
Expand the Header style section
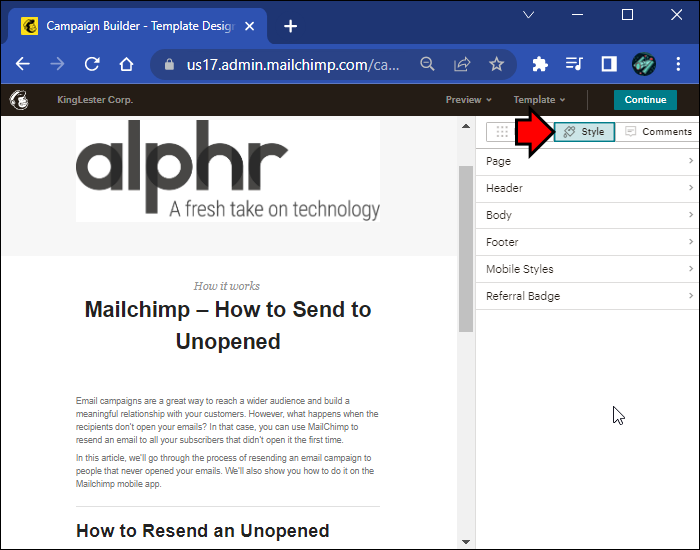[x=587, y=188]
